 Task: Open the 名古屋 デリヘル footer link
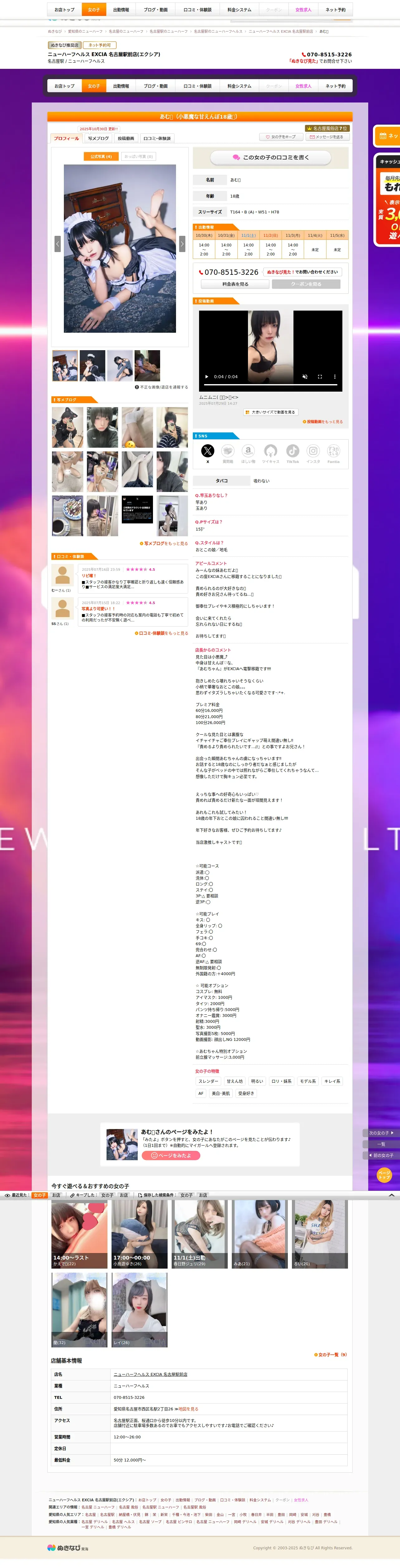(x=94, y=1522)
